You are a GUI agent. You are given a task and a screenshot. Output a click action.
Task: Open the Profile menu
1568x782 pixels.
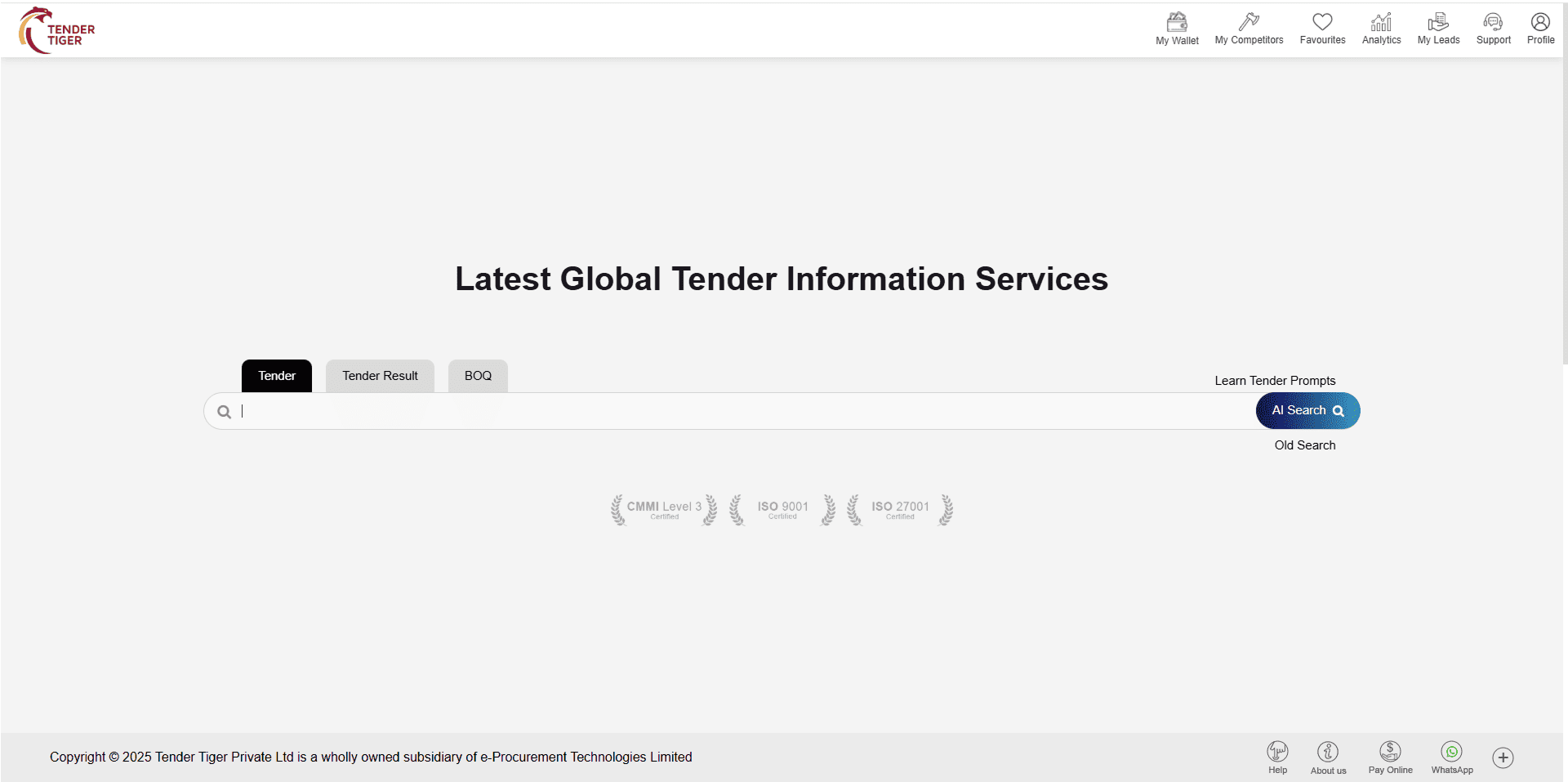(1540, 23)
